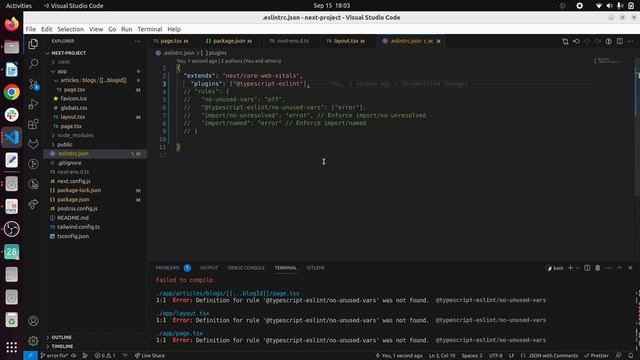Image resolution: width=640 pixels, height=360 pixels.
Task: Click Prettier status bar item
Action: pos(597,356)
